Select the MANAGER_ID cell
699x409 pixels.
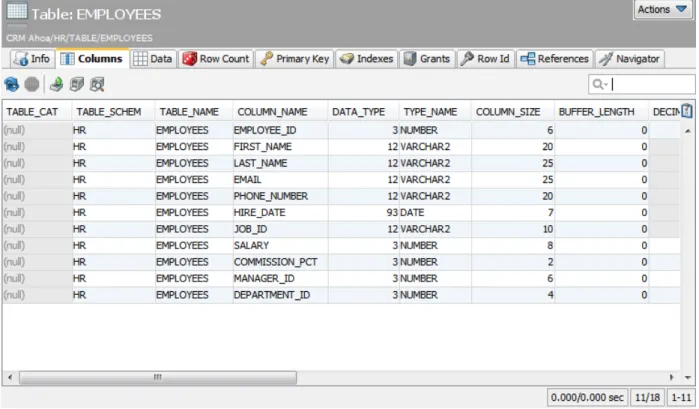(x=280, y=279)
